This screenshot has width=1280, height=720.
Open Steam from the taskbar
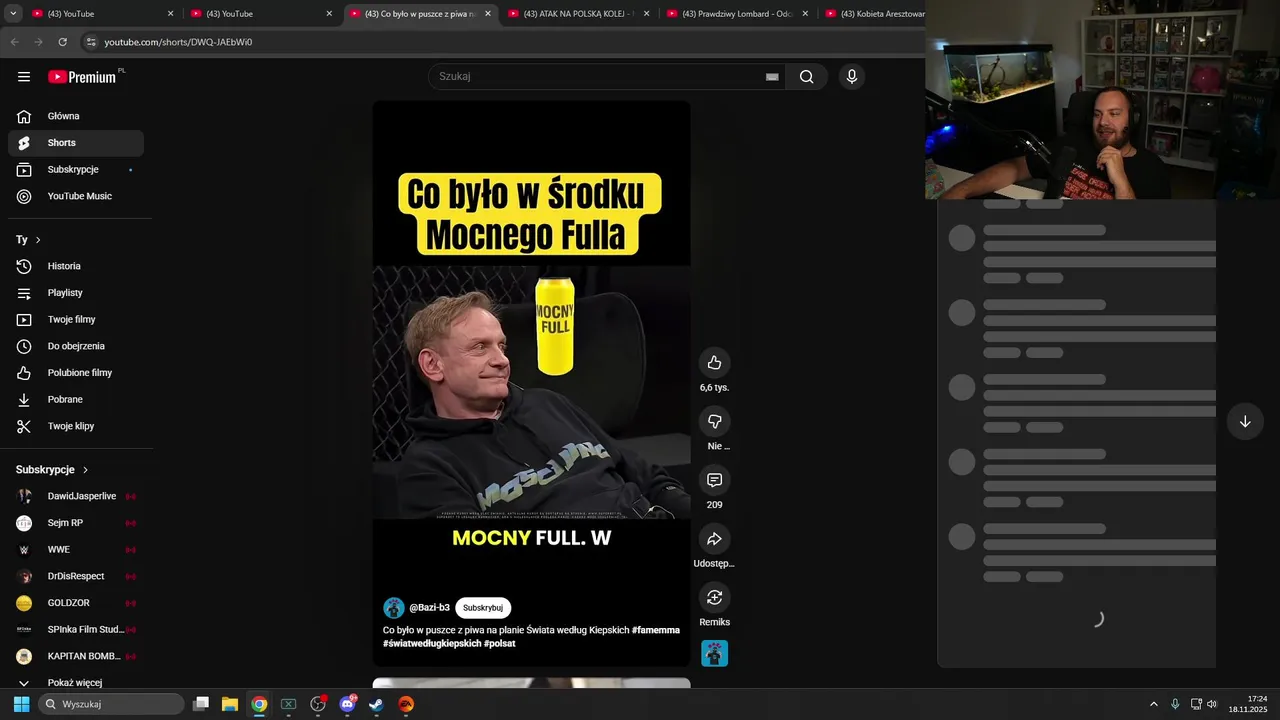376,704
